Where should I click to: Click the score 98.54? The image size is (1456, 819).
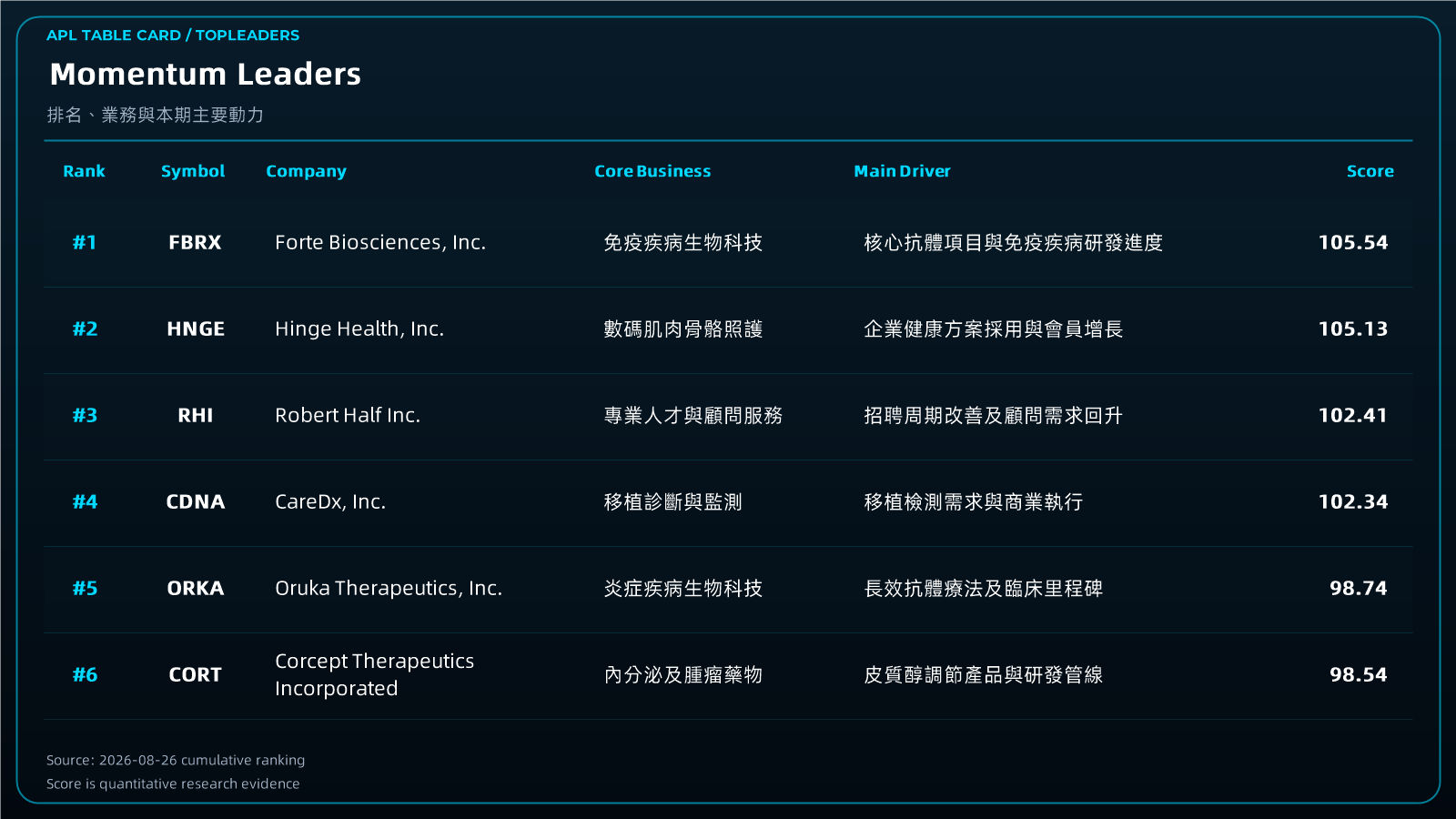pyautogui.click(x=1359, y=675)
